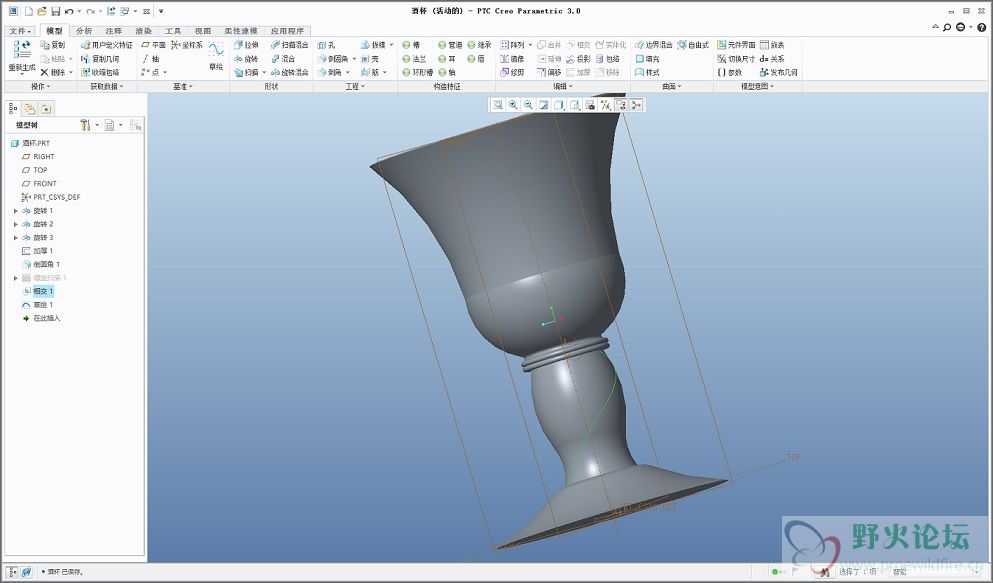The image size is (993, 583).
Task: Click the Save icon in quick access toolbar
Action: [55, 11]
